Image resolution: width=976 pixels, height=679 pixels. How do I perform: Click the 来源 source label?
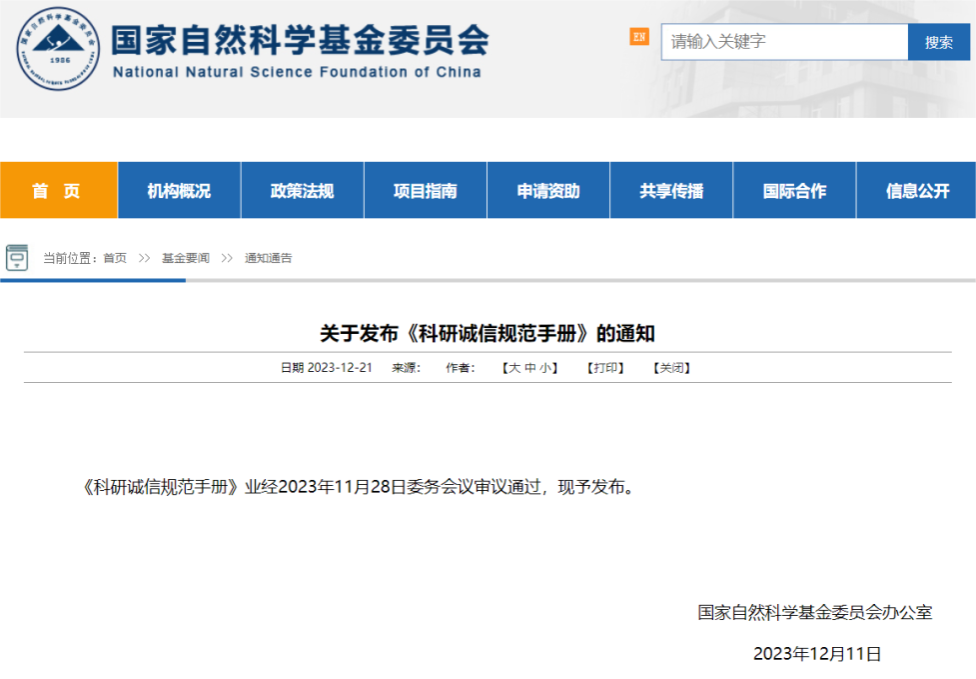(406, 368)
